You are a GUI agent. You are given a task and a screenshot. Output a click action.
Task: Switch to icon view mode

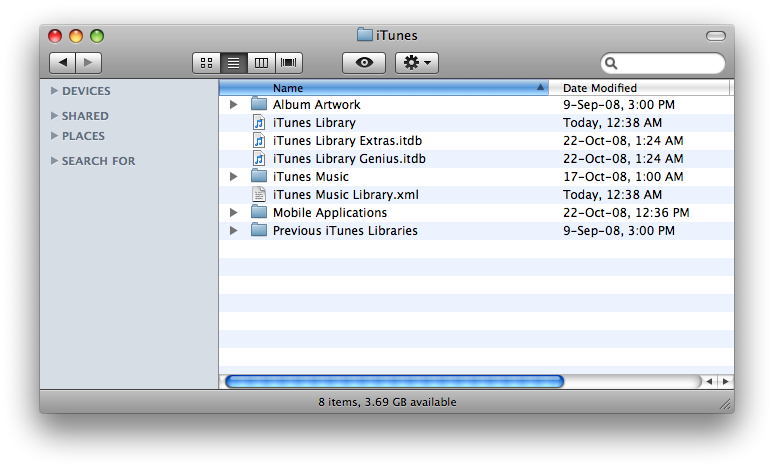point(206,63)
